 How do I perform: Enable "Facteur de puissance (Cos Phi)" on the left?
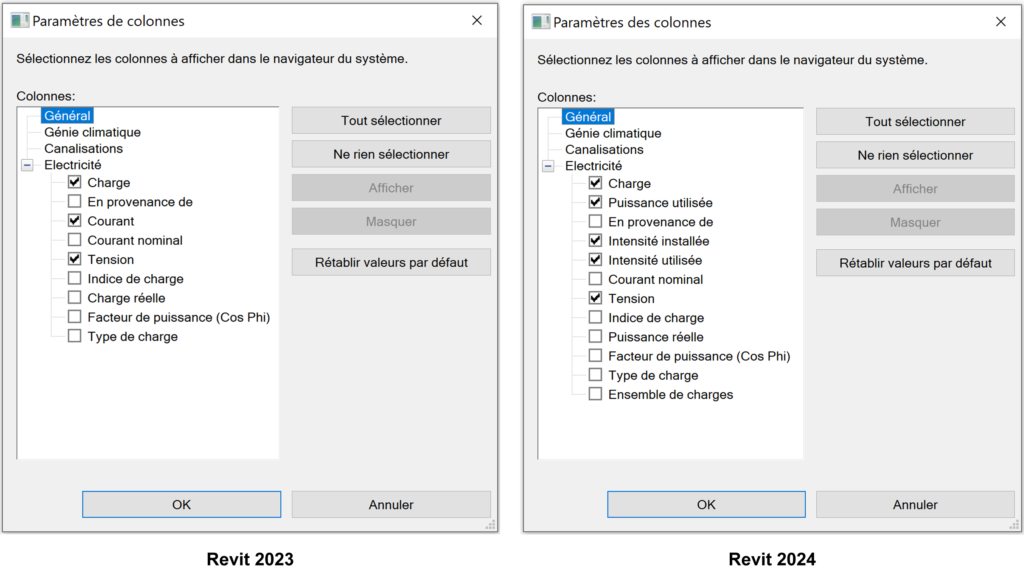tap(74, 317)
